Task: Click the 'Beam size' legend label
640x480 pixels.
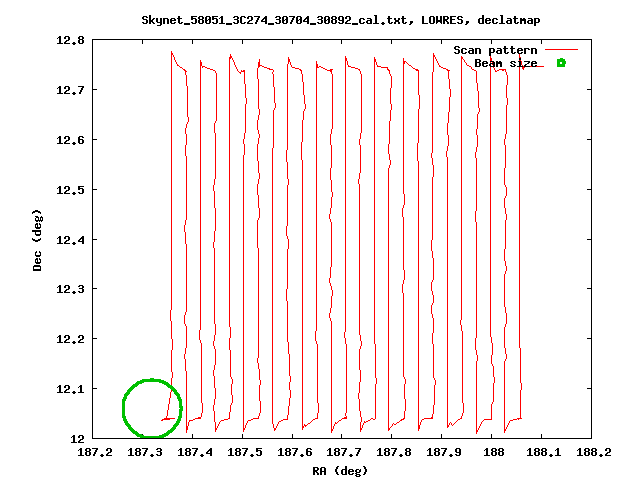Action: (505, 63)
